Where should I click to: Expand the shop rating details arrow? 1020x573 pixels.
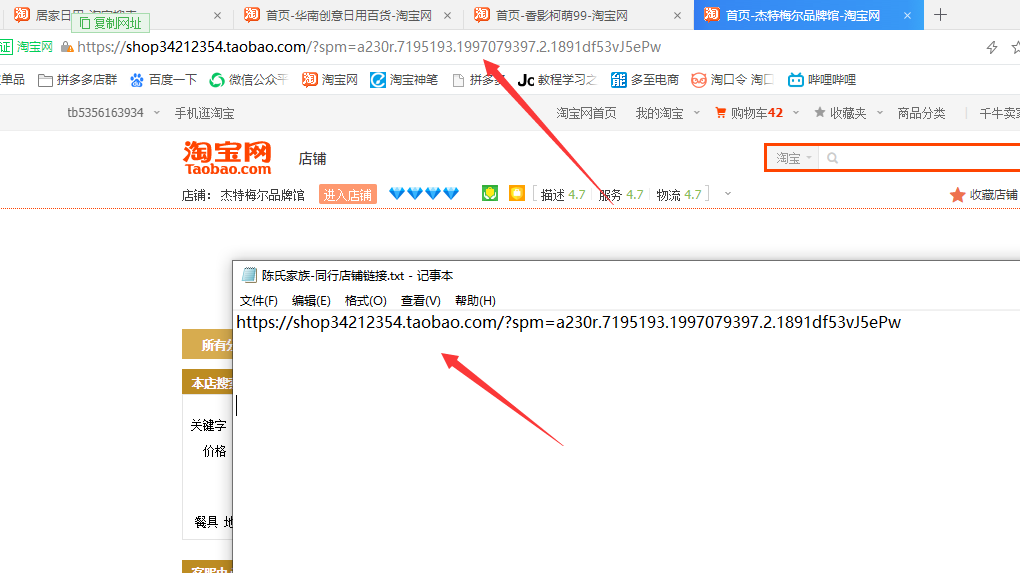(727, 194)
